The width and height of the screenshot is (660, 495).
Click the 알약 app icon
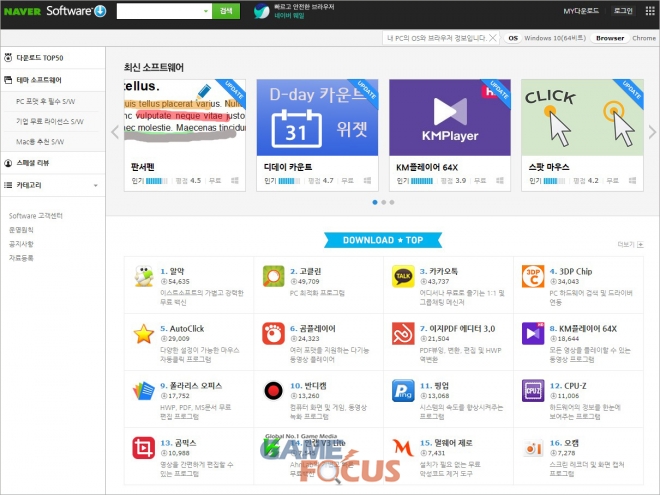click(143, 276)
